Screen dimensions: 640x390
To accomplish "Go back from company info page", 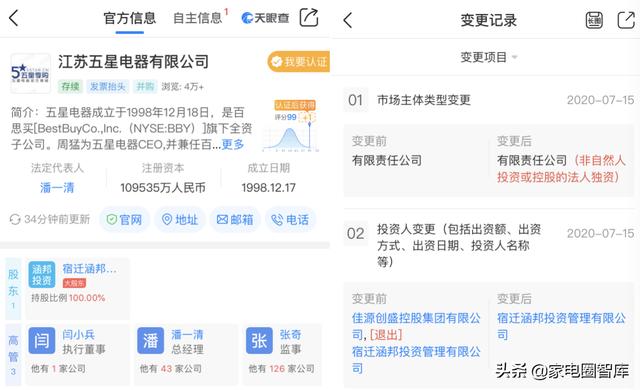I will [14, 18].
